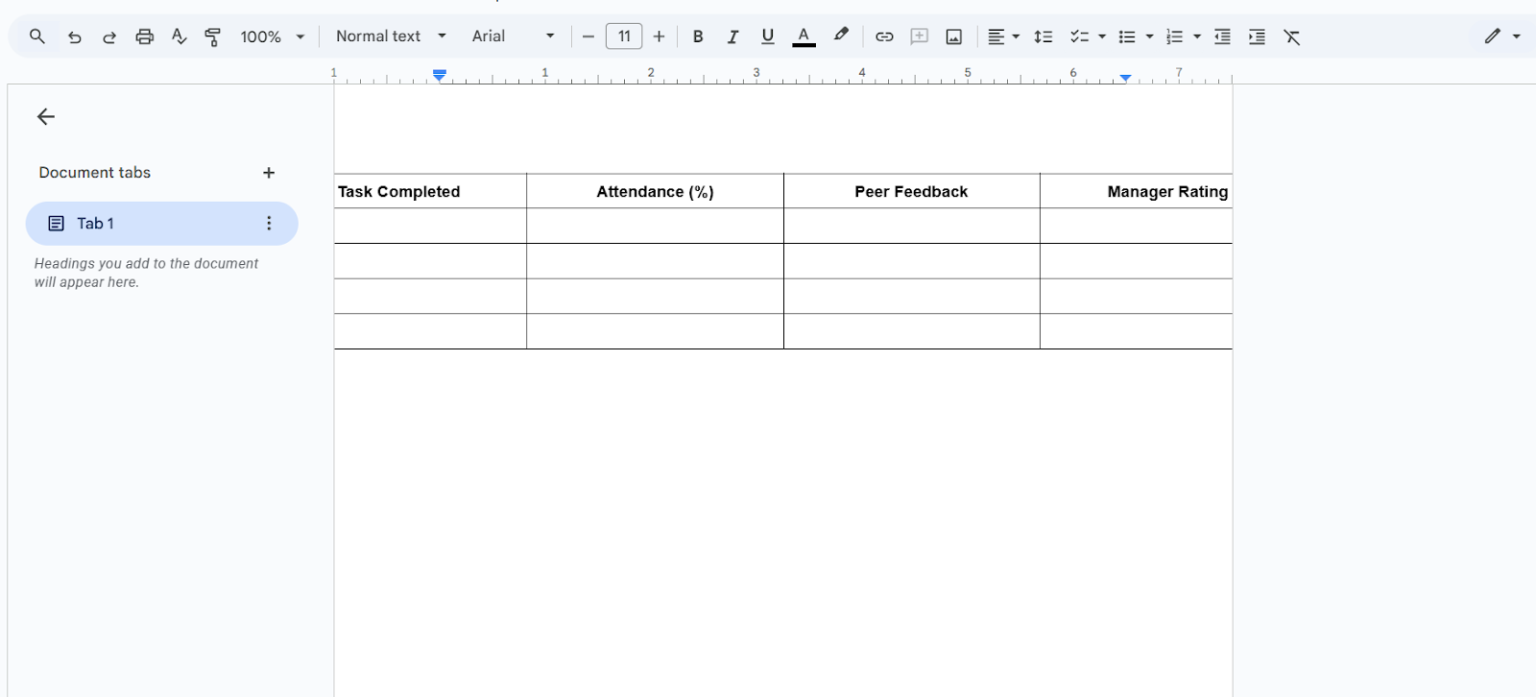The height and width of the screenshot is (697, 1536).
Task: Open the search document tool
Action: (x=37, y=36)
